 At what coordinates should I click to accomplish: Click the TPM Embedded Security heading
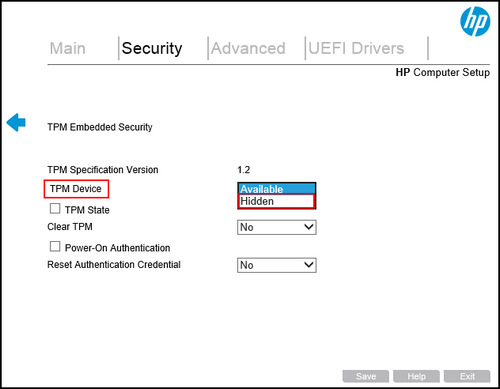100,127
